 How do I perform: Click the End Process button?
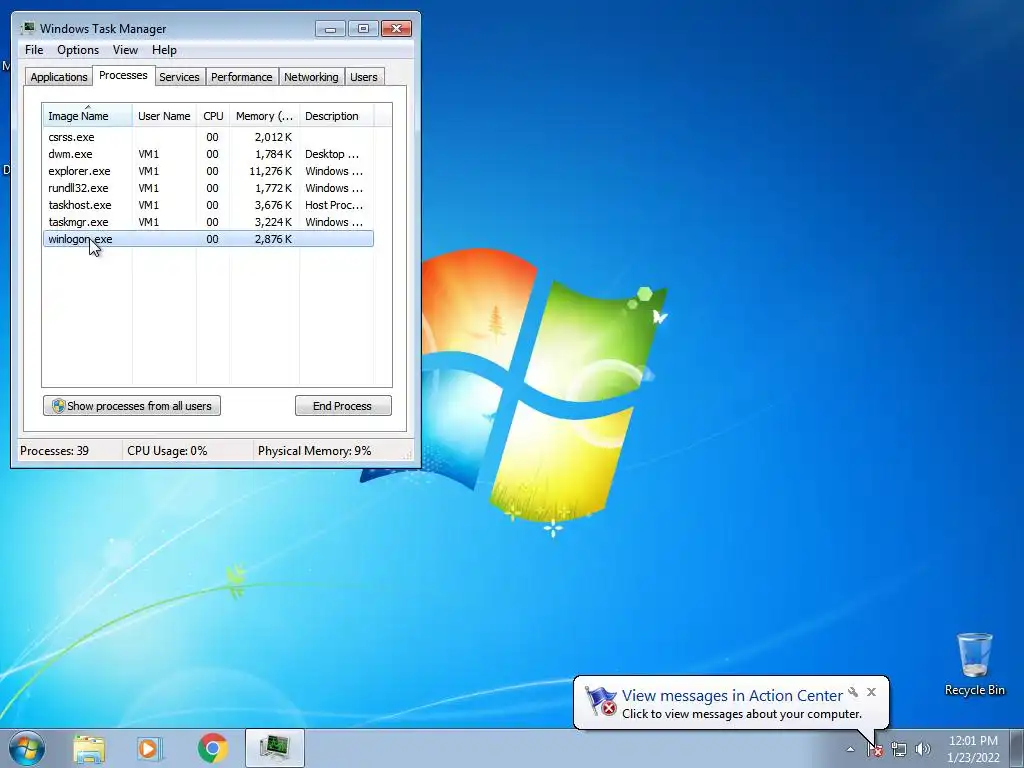coord(343,406)
